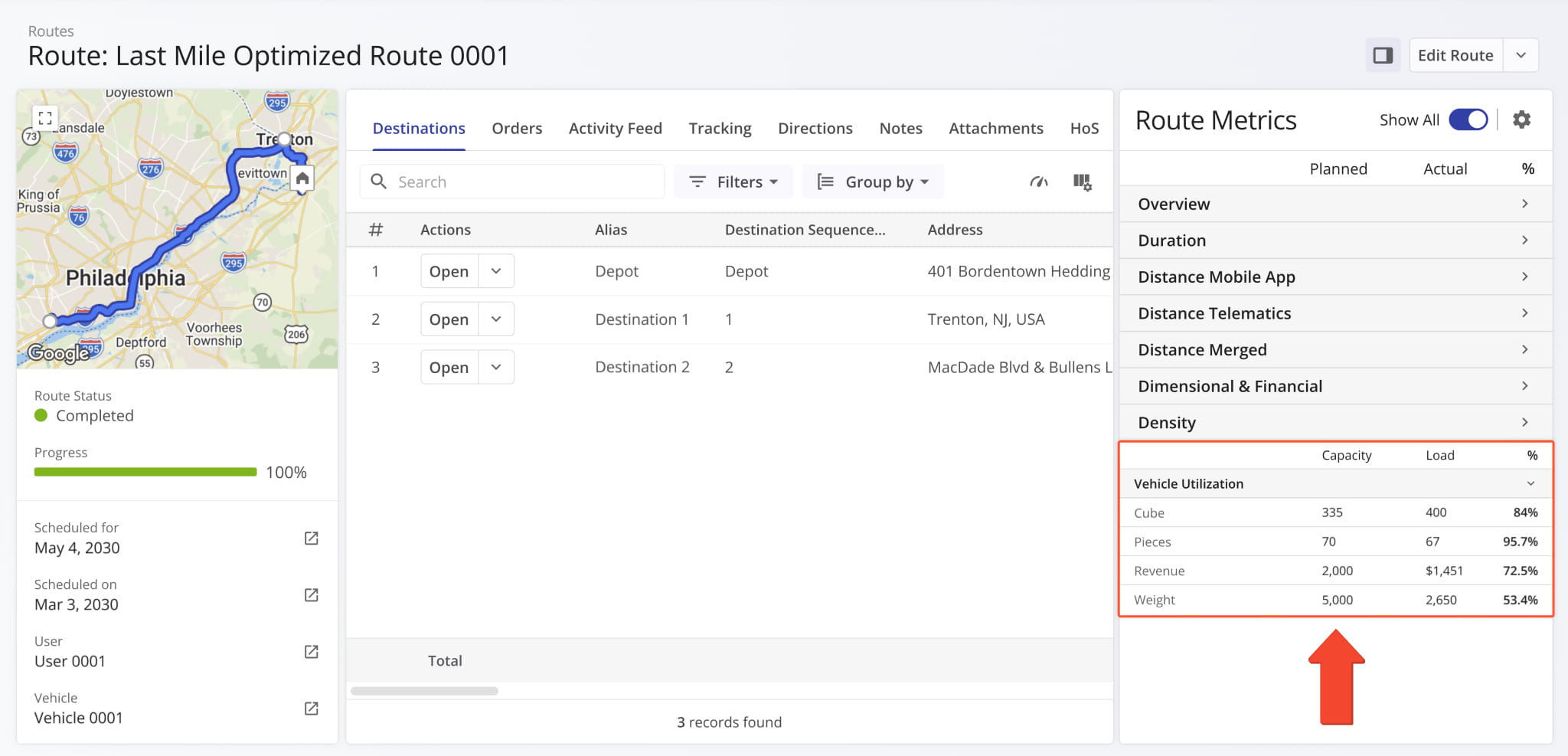Open external link for Scheduled for date

pyautogui.click(x=311, y=538)
